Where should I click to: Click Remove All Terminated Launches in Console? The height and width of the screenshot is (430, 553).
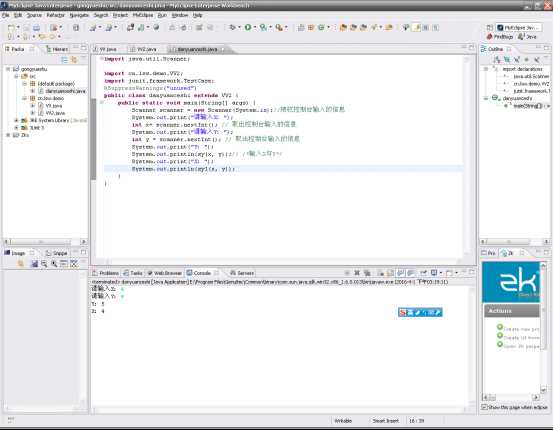click(367, 273)
